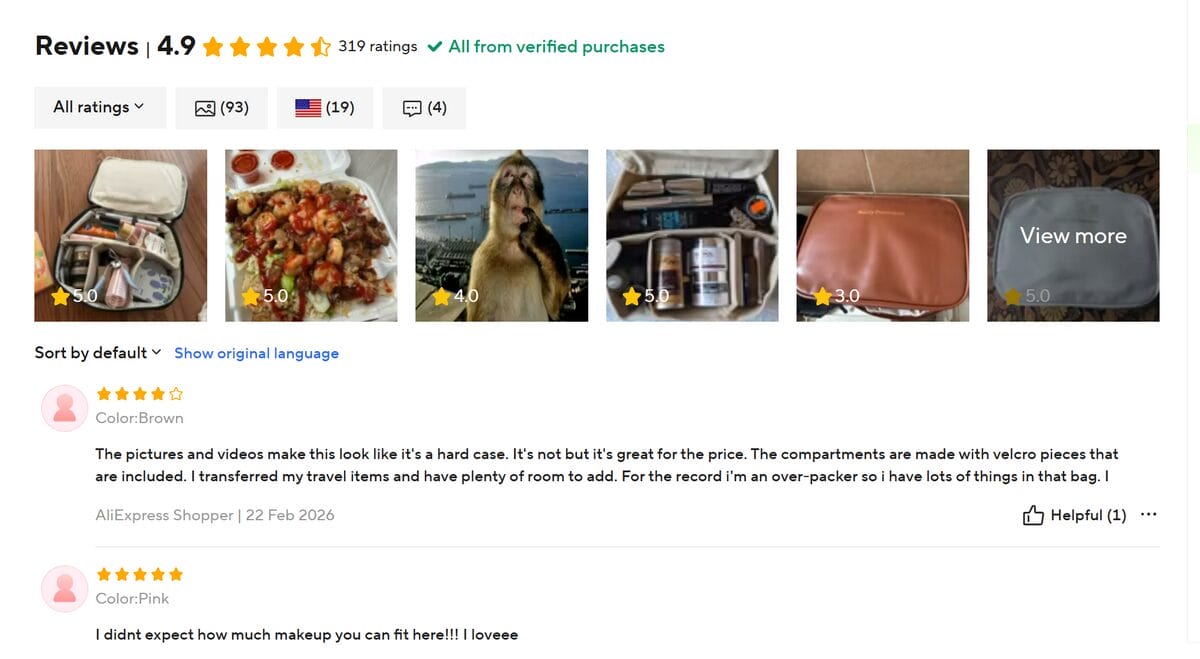The width and height of the screenshot is (1200, 659).
Task: Click the Show original language link
Action: 256,352
